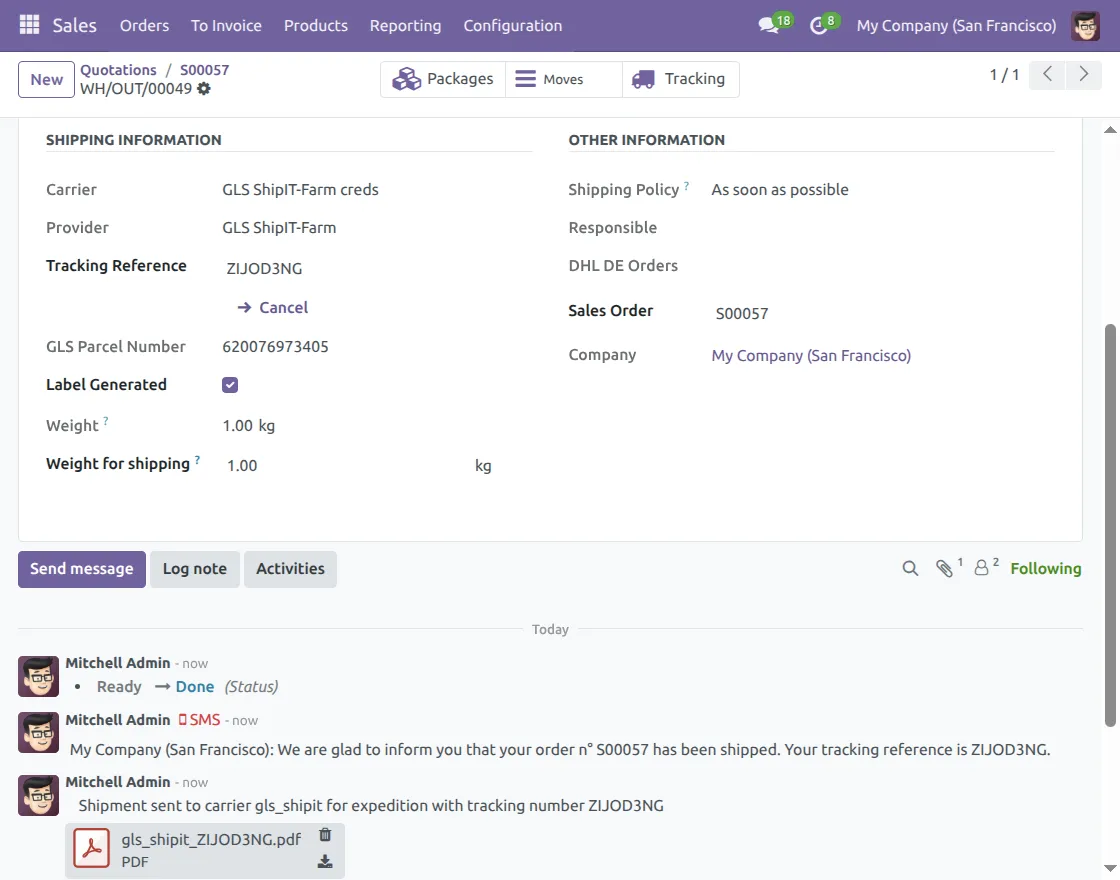Open the apps grid home menu
1120x880 pixels.
tap(29, 25)
